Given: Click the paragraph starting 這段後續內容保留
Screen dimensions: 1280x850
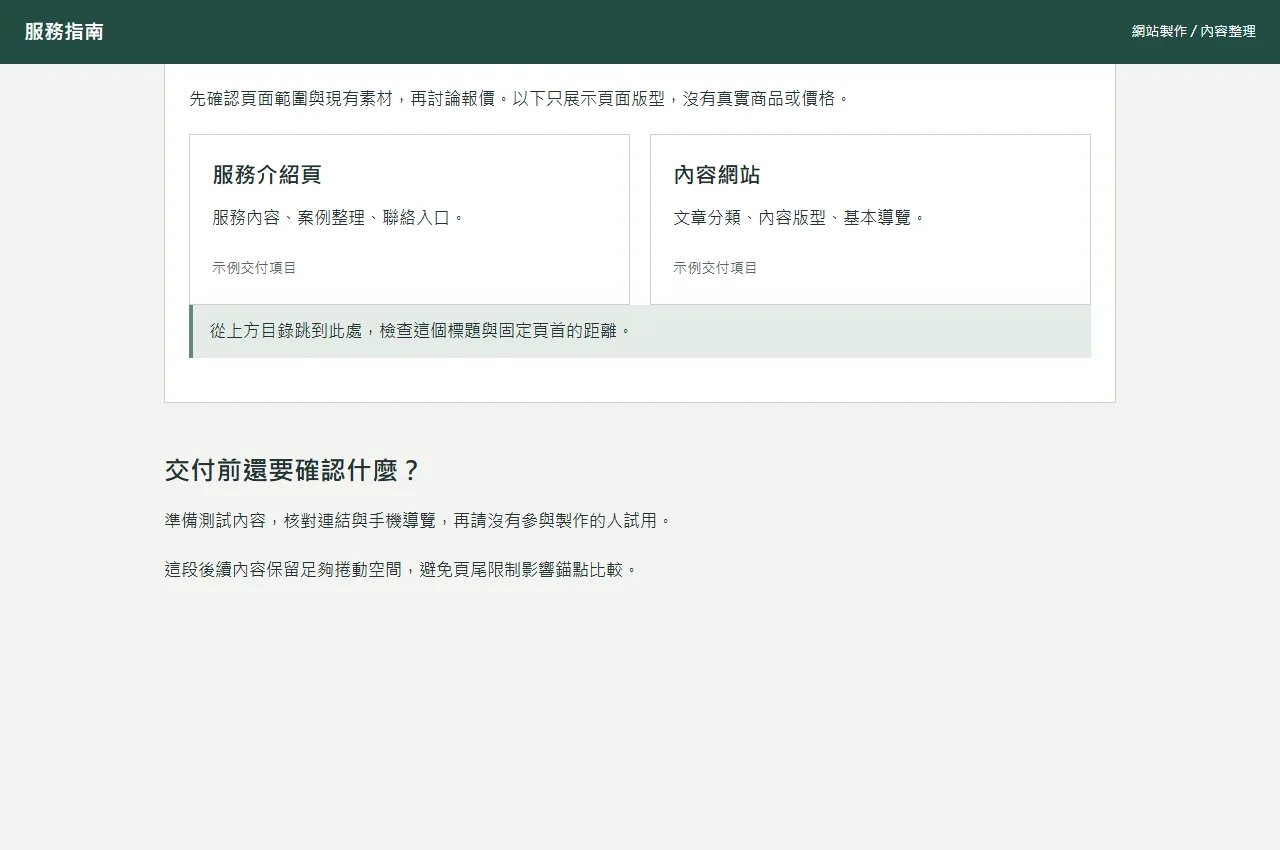Looking at the screenshot, I should pos(402,570).
